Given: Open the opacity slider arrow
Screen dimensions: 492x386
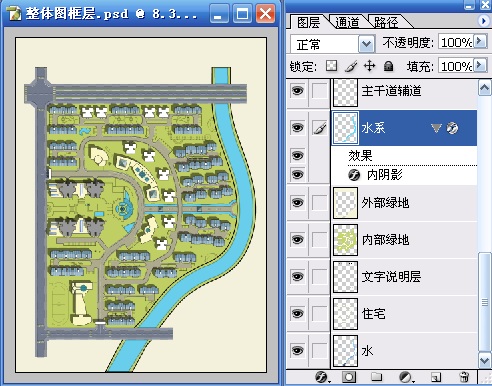Looking at the screenshot, I should pyautogui.click(x=480, y=41).
